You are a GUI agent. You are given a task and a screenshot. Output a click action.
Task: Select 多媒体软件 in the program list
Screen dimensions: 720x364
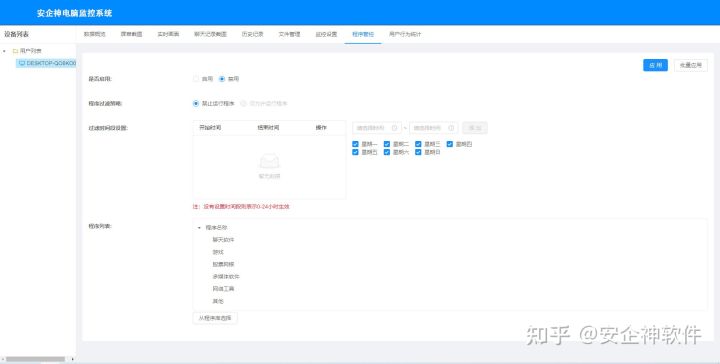[x=226, y=277]
